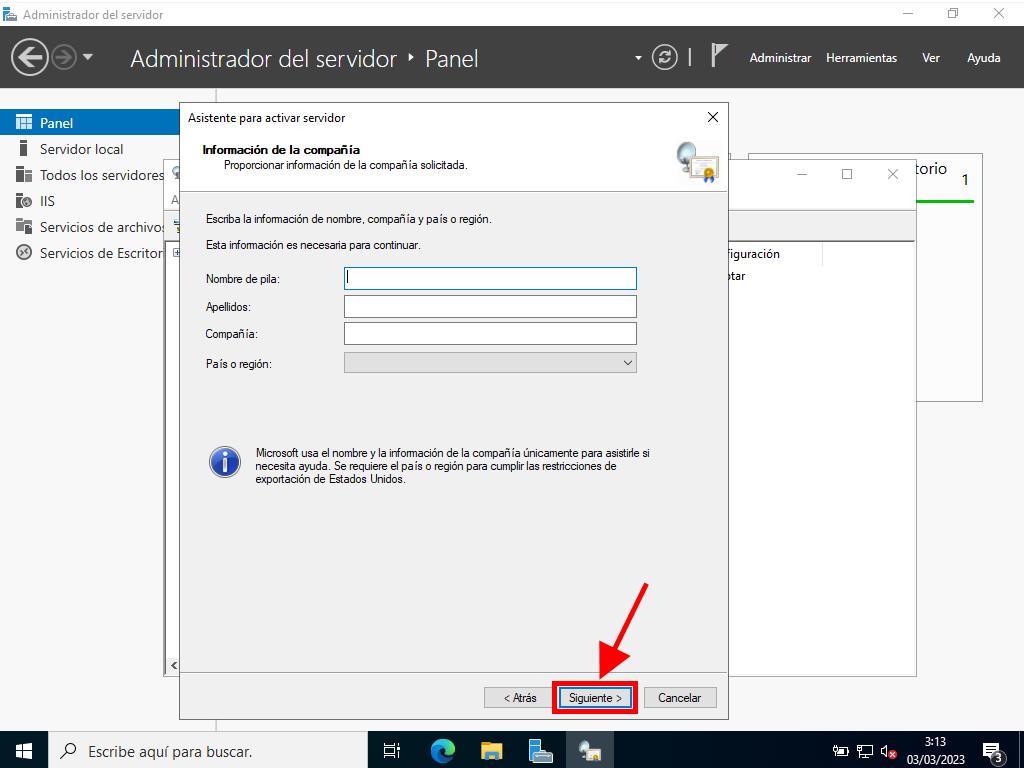Screen dimensions: 1024x768
Task: Expand the País o región dropdown
Action: tap(490, 363)
